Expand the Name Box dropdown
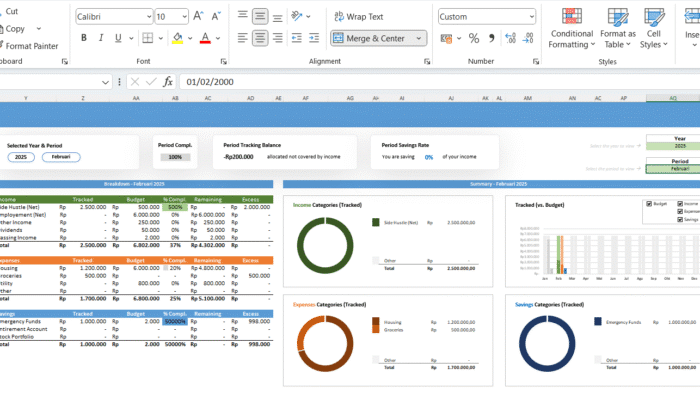 pyautogui.click(x=105, y=82)
